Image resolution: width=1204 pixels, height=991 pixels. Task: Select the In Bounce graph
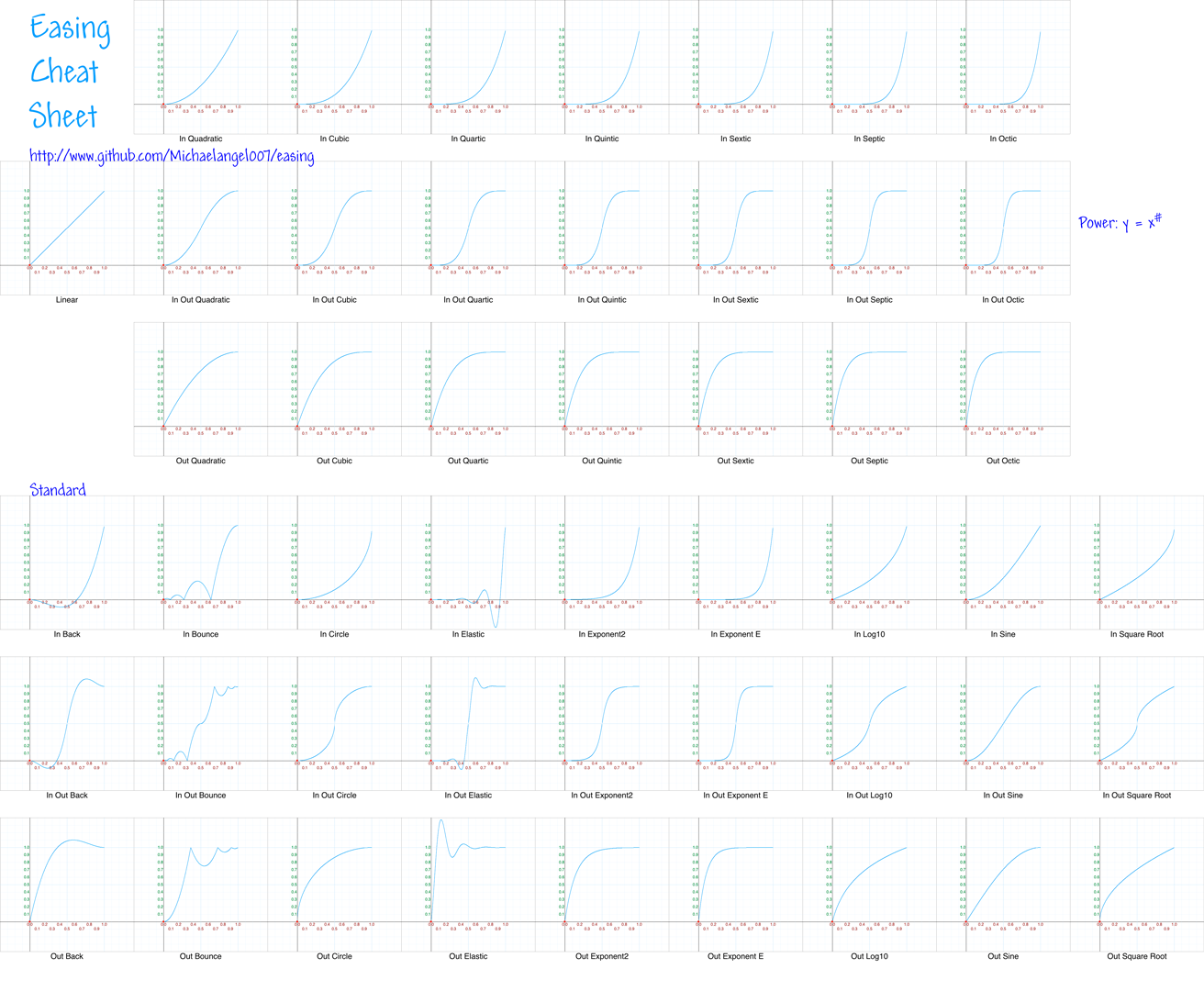(201, 562)
